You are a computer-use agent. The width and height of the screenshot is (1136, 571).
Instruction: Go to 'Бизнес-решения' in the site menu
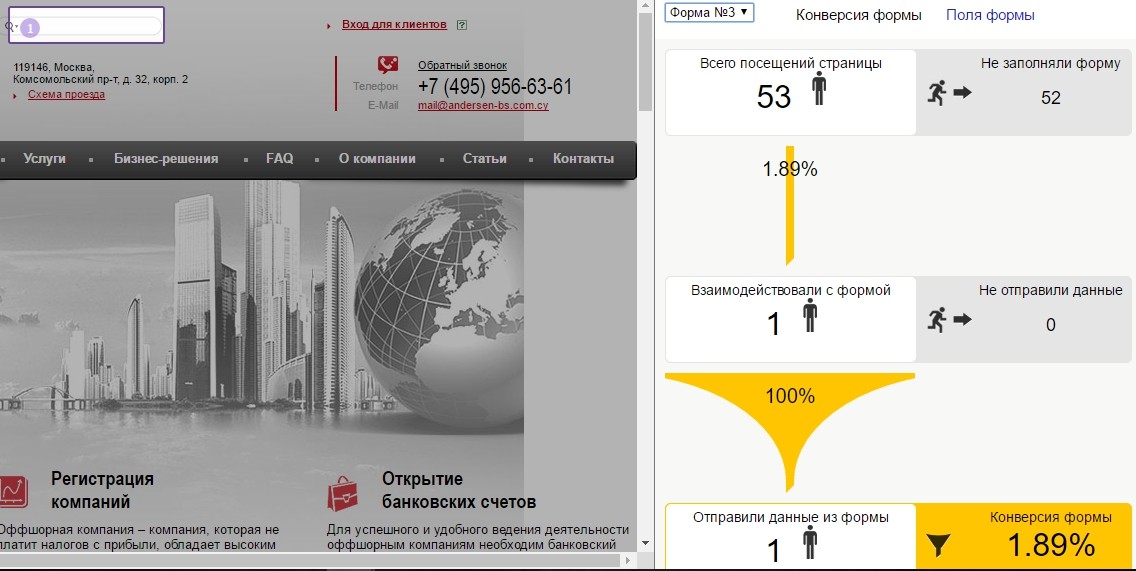click(x=166, y=159)
